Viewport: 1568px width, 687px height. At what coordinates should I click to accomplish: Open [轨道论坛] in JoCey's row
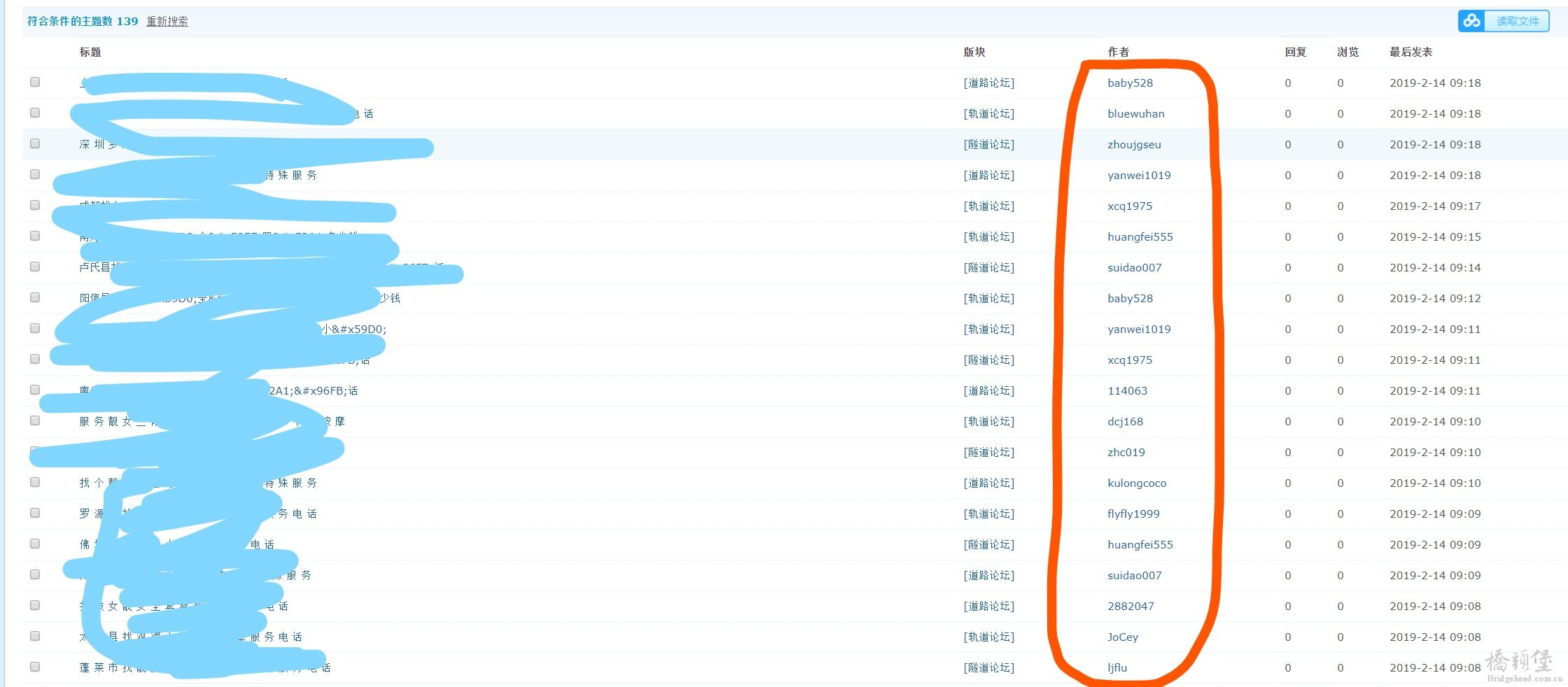point(988,637)
